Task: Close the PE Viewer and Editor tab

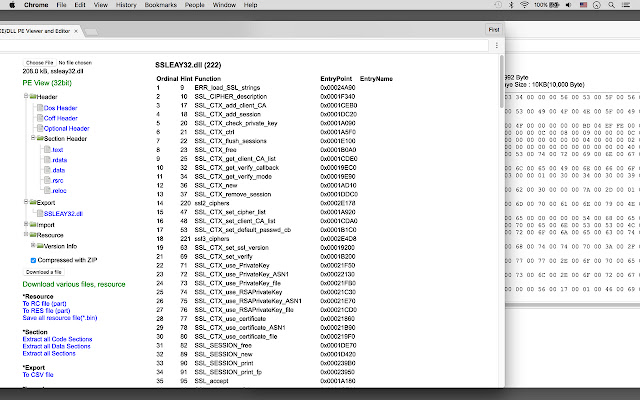Action: tap(76, 31)
